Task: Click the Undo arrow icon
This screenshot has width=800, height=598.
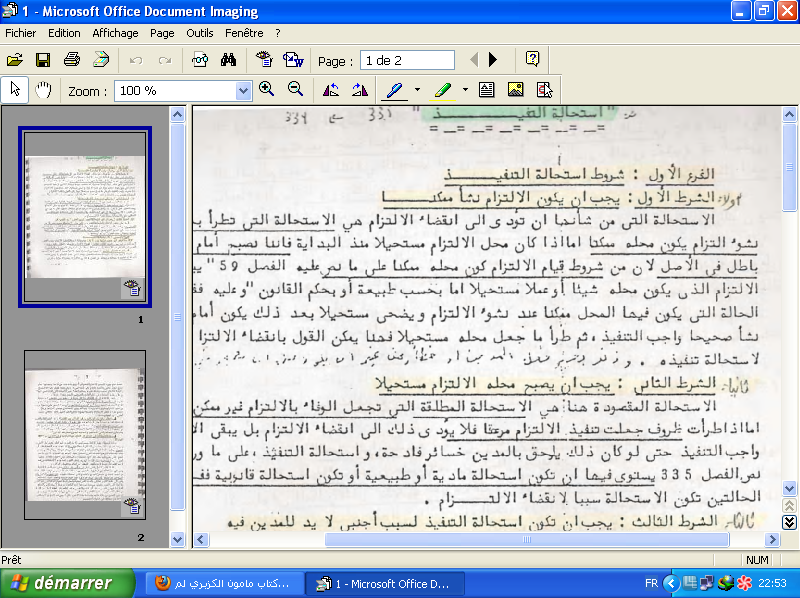Action: coord(136,60)
